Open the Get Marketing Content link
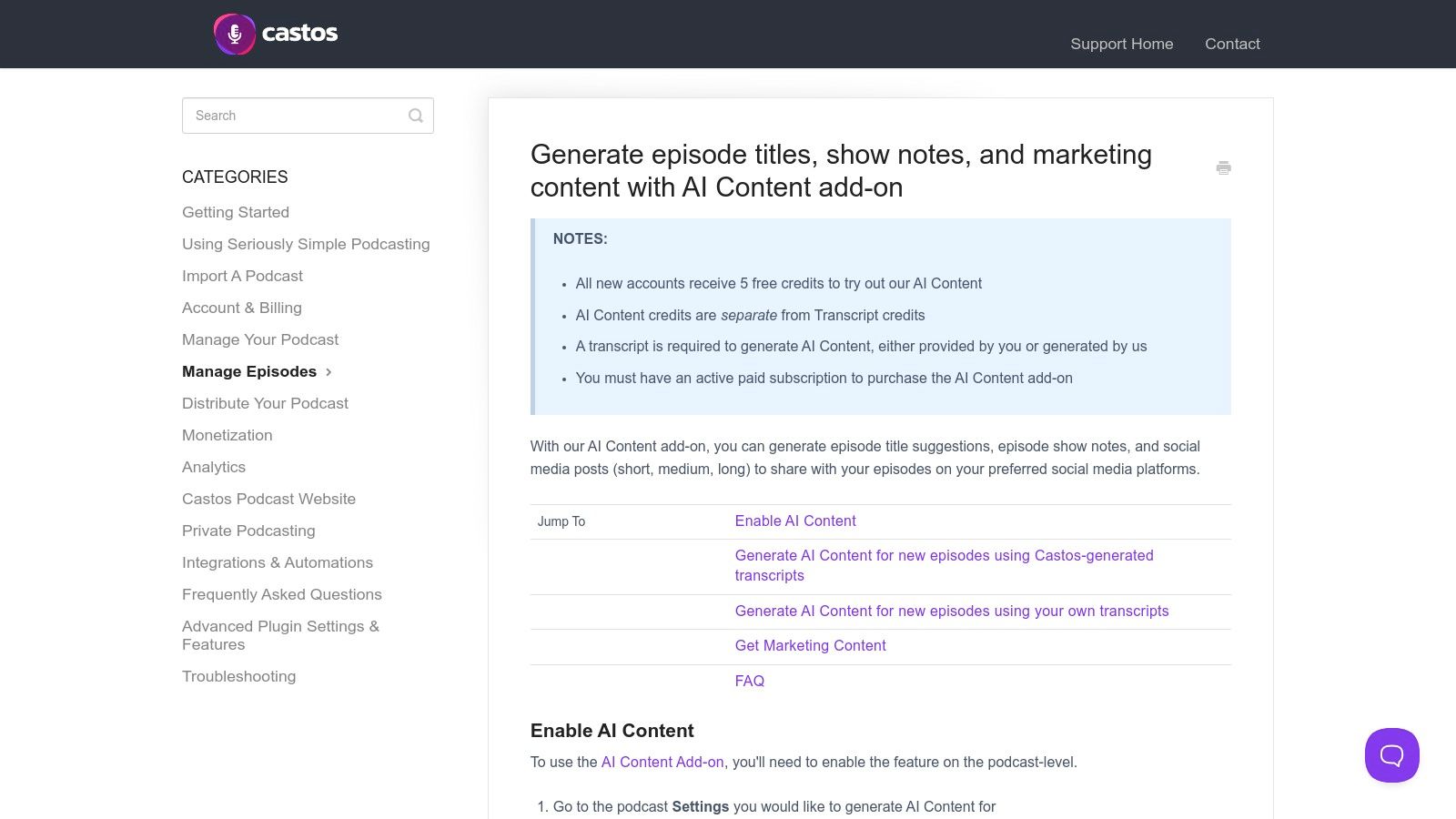The image size is (1456, 819). point(810,645)
